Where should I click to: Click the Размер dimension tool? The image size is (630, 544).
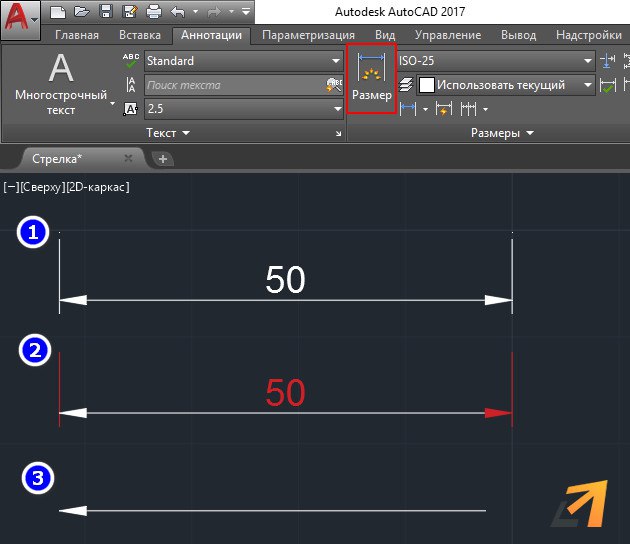click(372, 79)
